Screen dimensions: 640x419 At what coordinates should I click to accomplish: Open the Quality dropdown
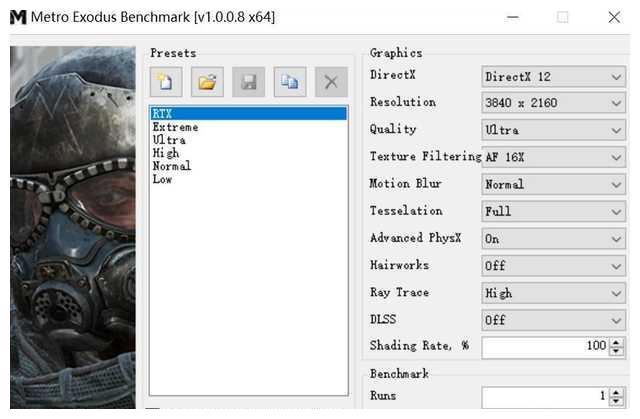coord(553,130)
